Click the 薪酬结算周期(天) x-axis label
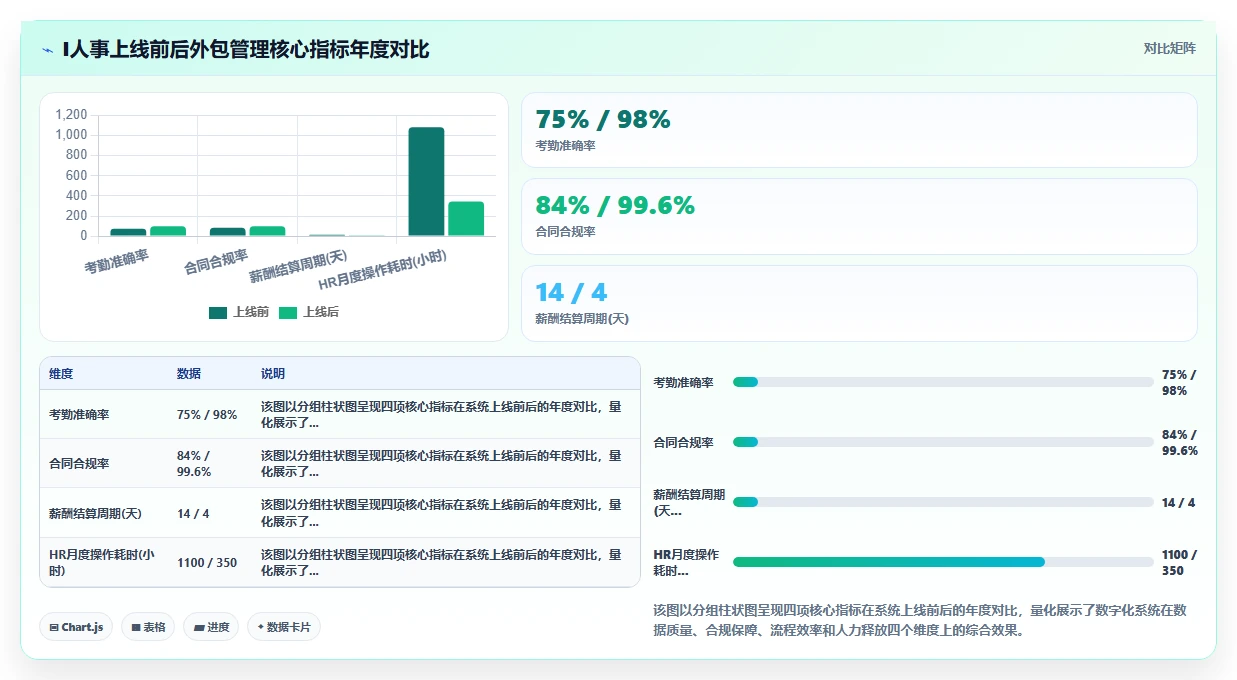The height and width of the screenshot is (680, 1237). click(x=298, y=265)
